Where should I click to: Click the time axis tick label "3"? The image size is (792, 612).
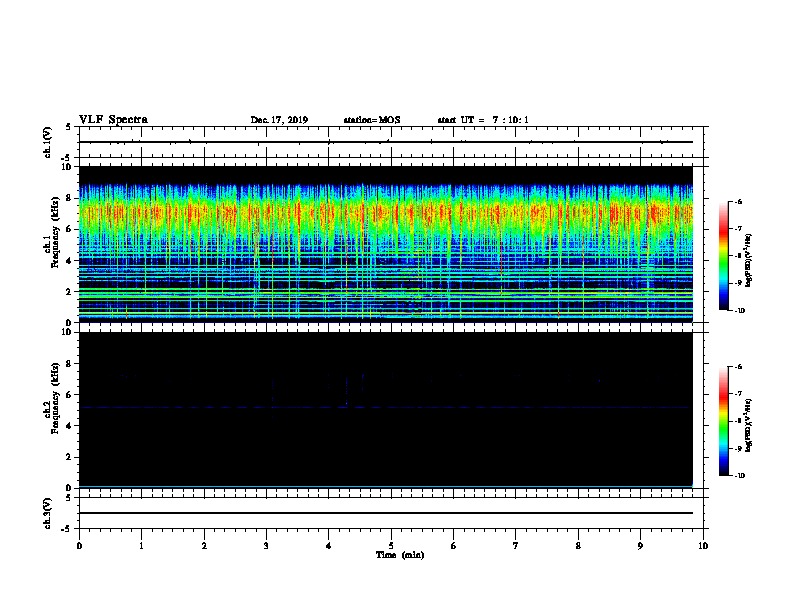point(266,546)
